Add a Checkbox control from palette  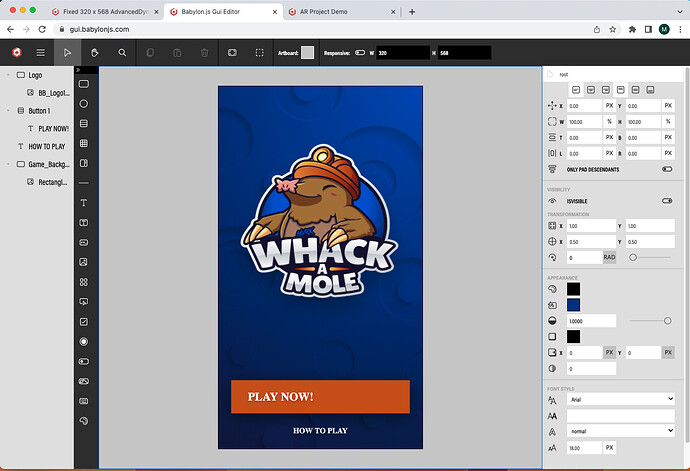(x=84, y=322)
